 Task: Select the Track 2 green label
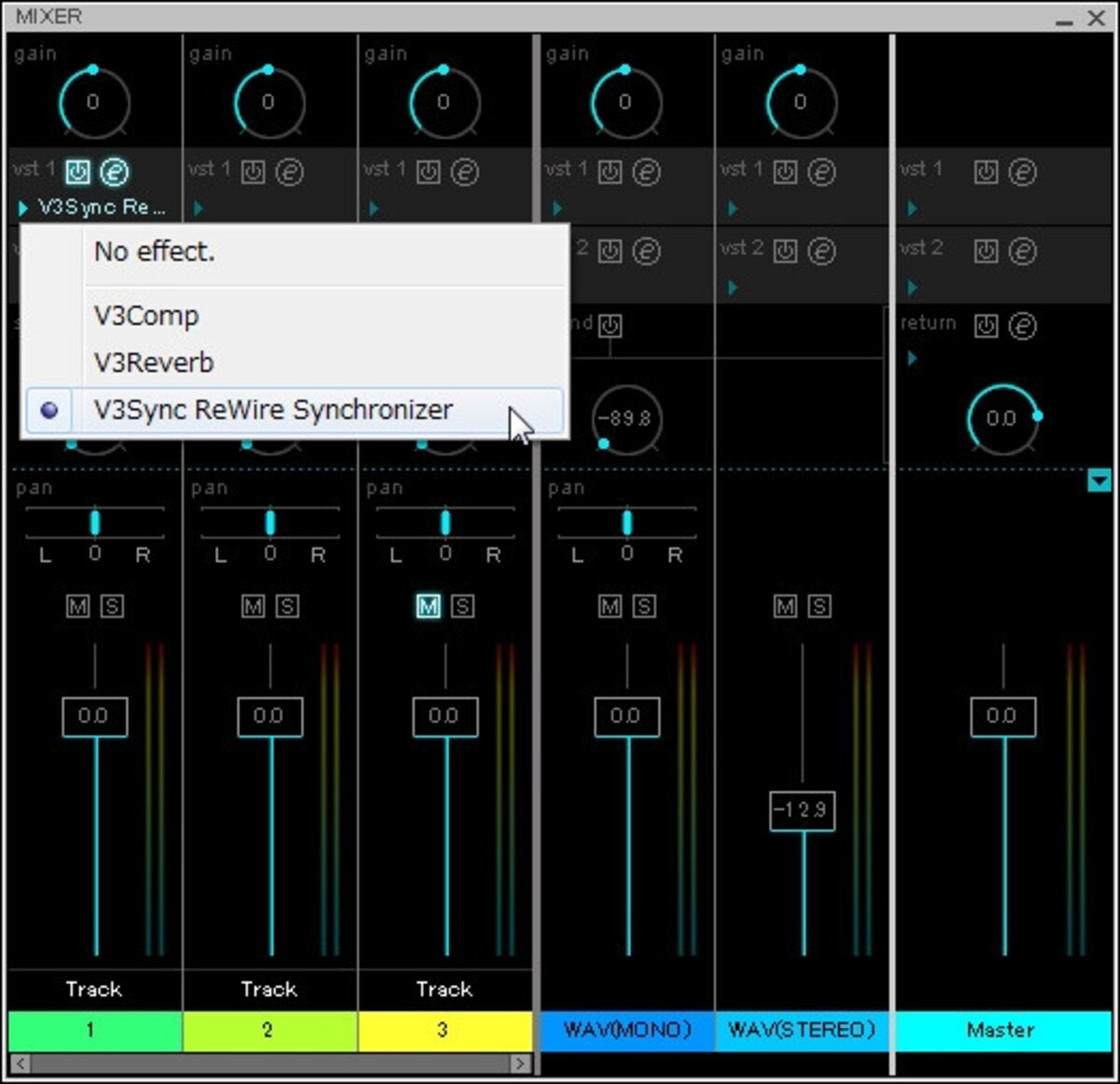click(269, 1030)
